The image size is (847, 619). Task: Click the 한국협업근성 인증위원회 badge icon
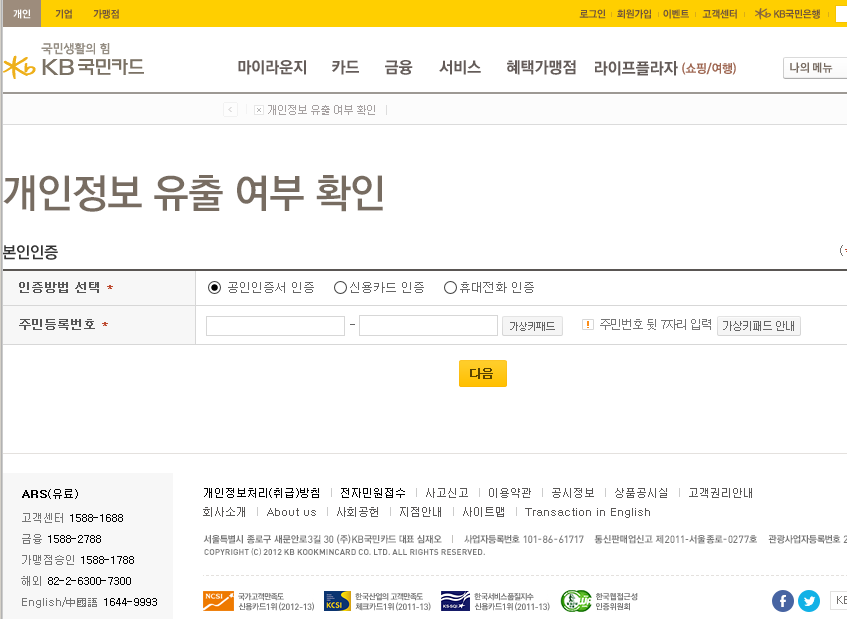coord(575,600)
